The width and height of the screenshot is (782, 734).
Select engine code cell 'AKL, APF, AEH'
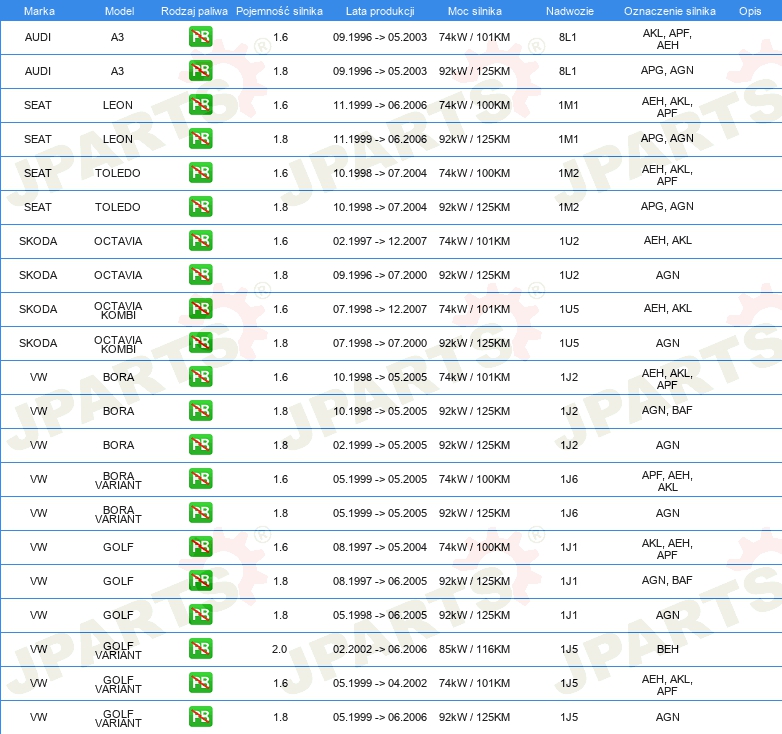tap(667, 39)
